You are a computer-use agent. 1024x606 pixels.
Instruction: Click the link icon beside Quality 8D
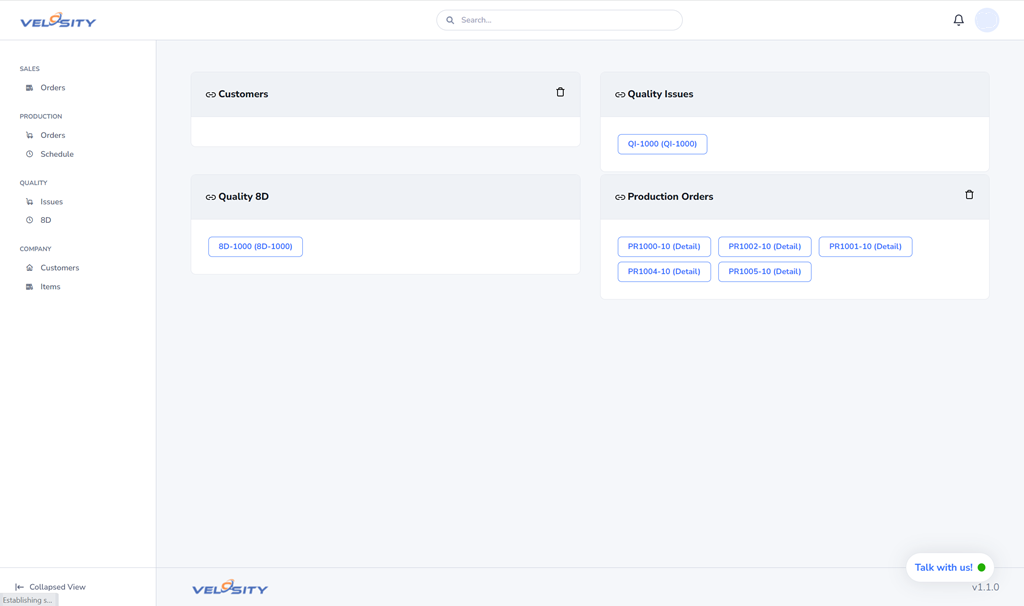click(211, 198)
